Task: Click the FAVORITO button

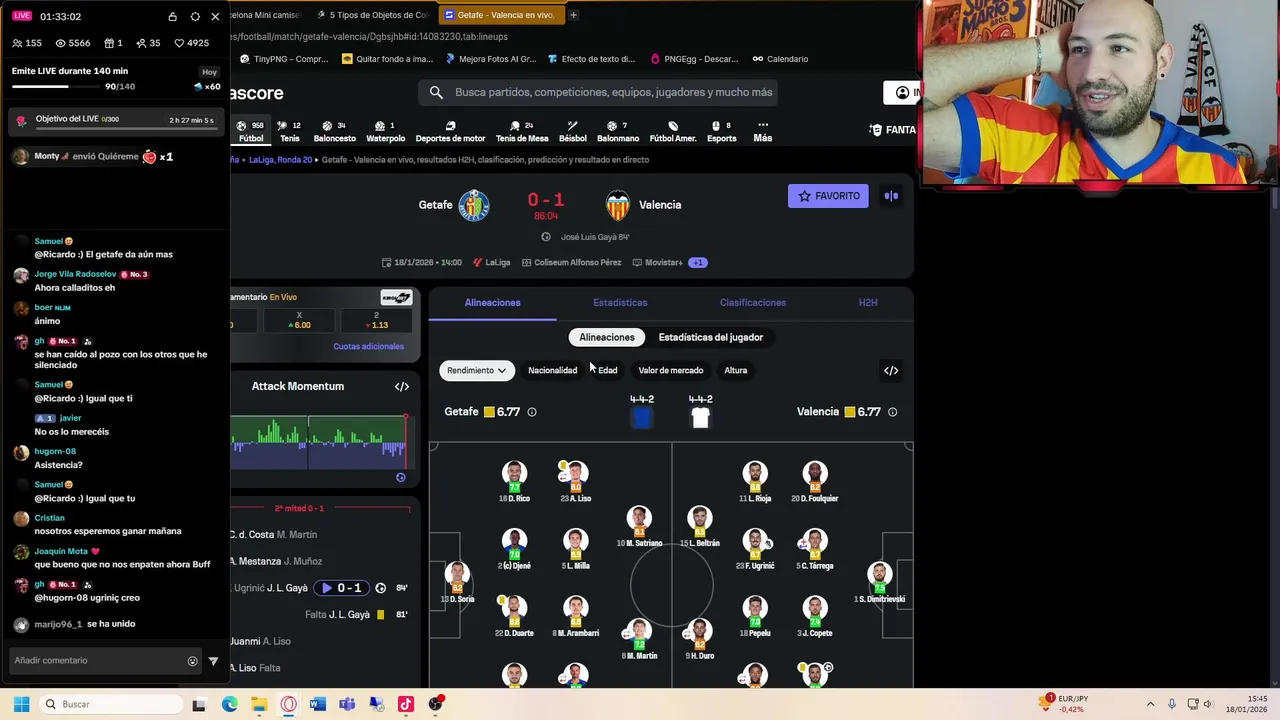Action: (x=828, y=196)
